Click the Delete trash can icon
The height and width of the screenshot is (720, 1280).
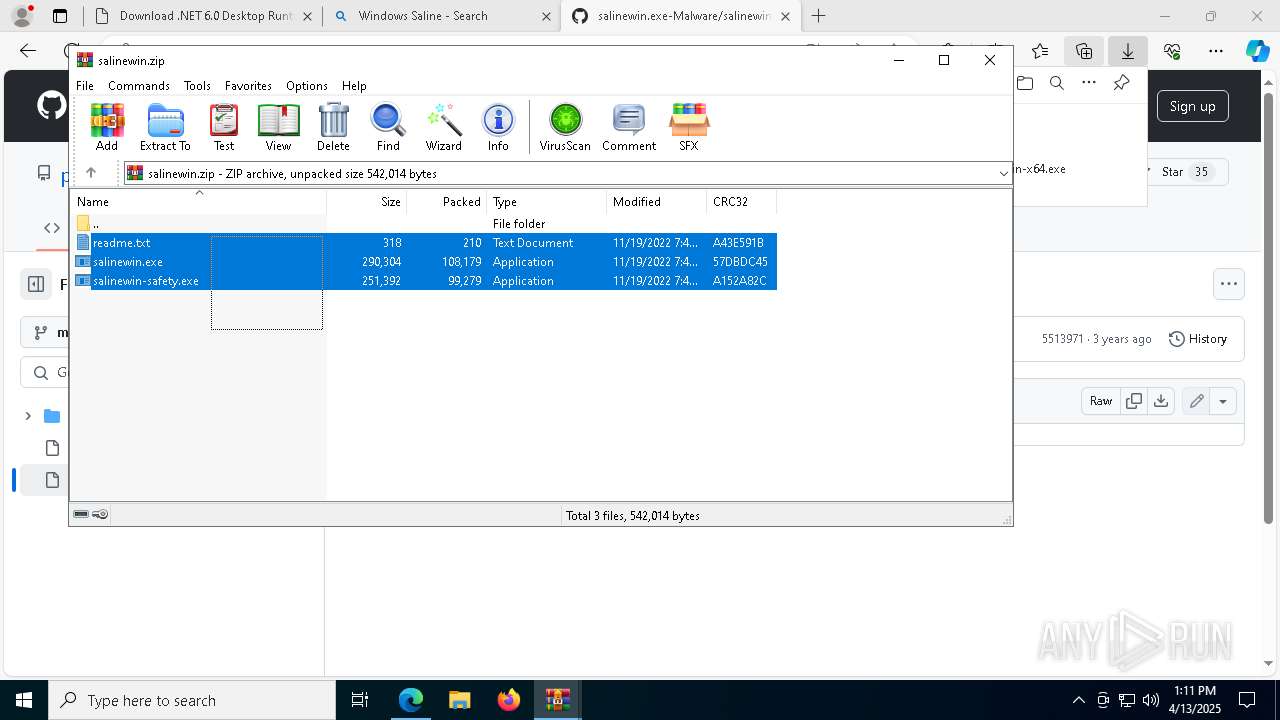click(333, 127)
